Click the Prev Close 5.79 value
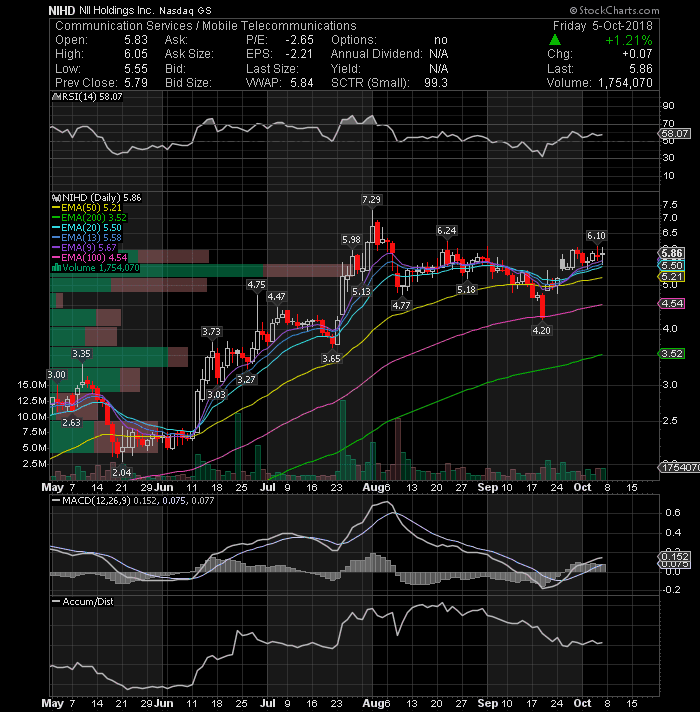The width and height of the screenshot is (700, 712). click(136, 83)
